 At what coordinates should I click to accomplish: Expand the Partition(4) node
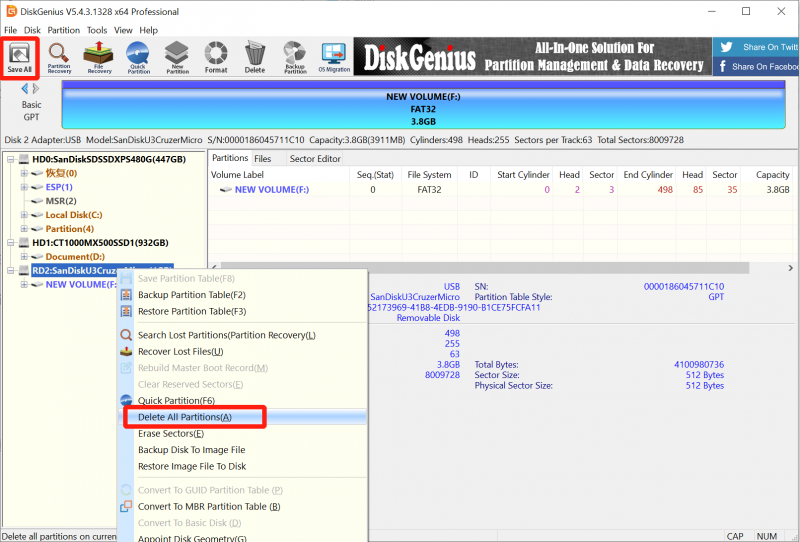[24, 229]
